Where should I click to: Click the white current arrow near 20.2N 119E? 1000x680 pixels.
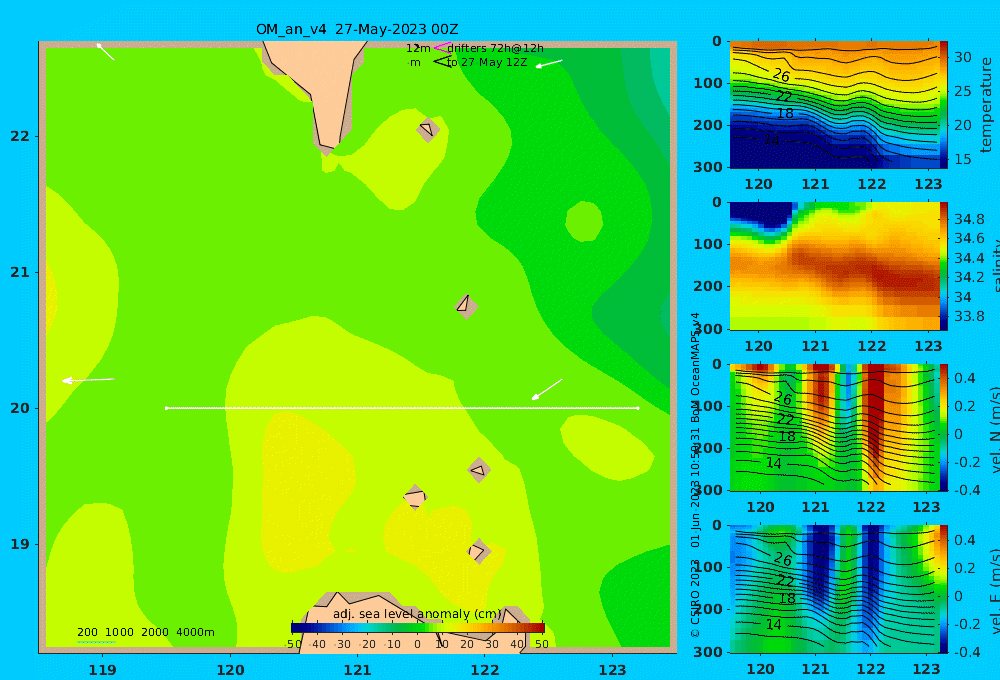(88, 380)
